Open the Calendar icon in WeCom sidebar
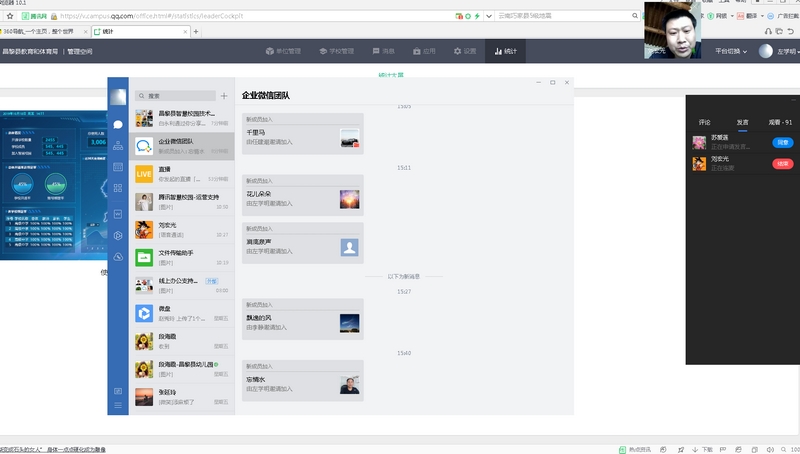The width and height of the screenshot is (800, 454). [x=118, y=167]
